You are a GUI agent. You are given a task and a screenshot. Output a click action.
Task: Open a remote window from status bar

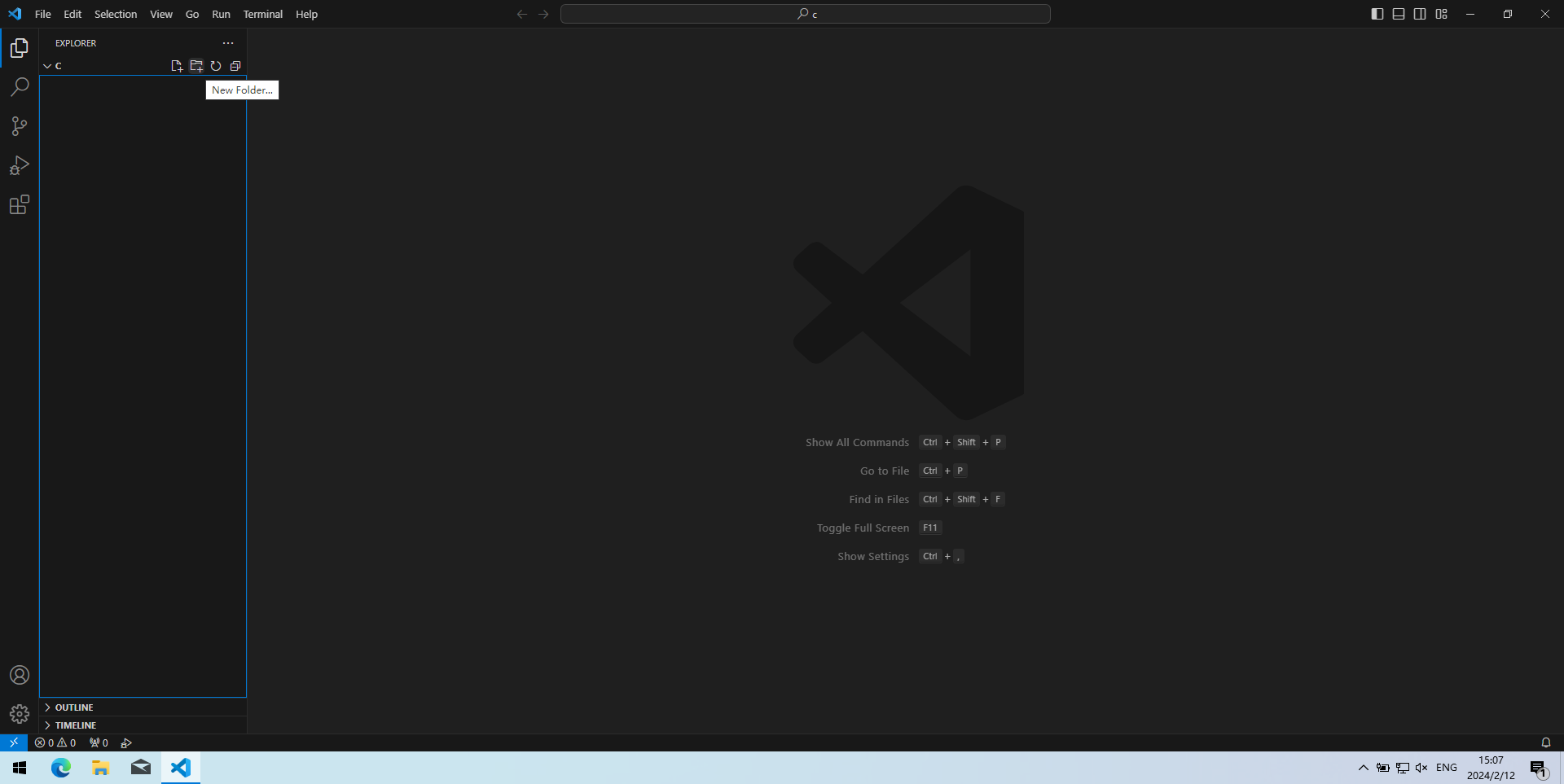point(14,742)
